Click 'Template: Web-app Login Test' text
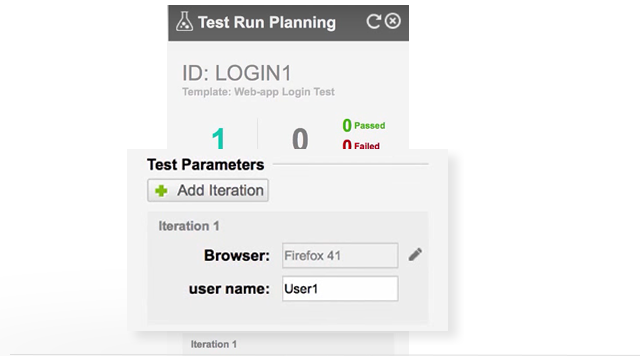This screenshot has height=360, width=640. pos(258,92)
